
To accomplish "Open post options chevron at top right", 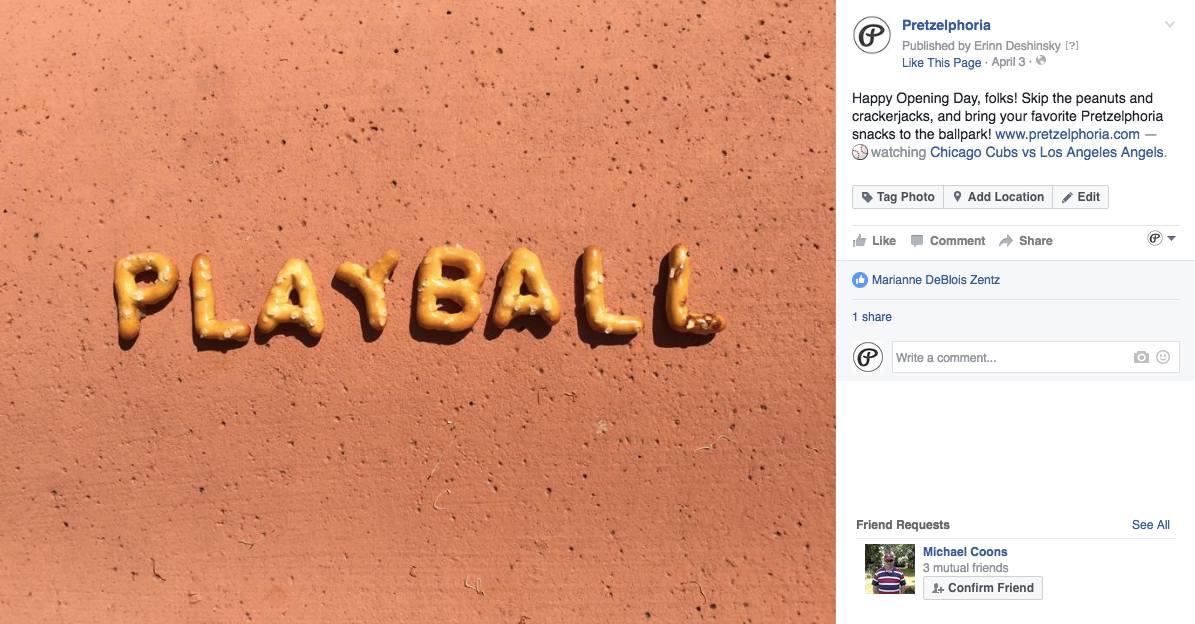I will pos(1170,25).
